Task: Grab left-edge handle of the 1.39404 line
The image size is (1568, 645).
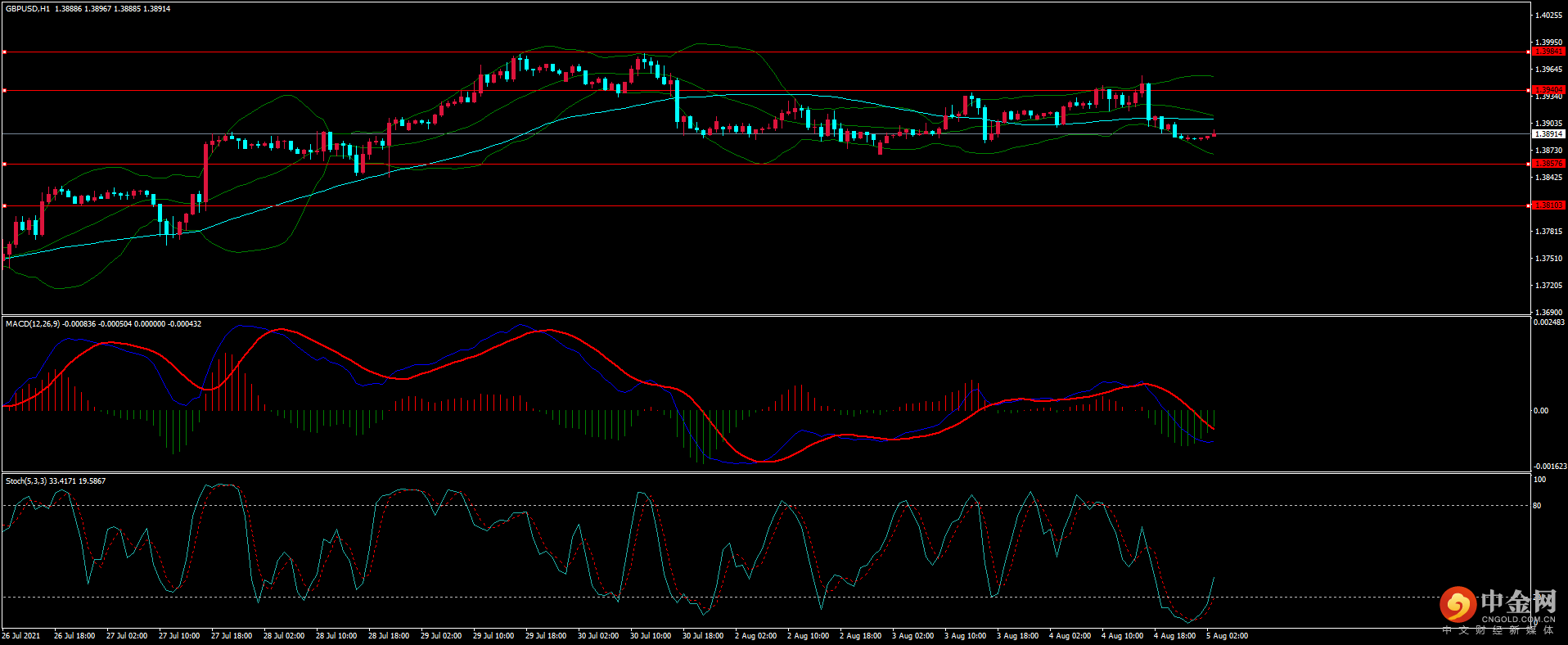Action: [x=4, y=91]
